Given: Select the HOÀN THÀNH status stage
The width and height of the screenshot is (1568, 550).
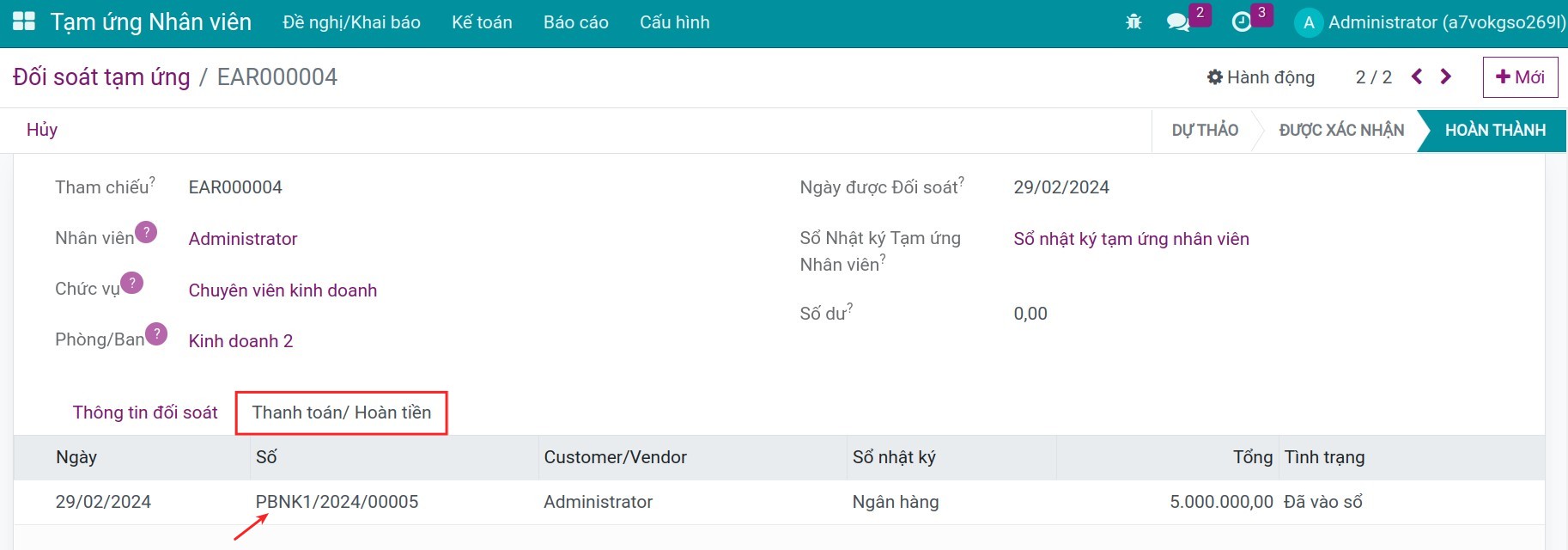Looking at the screenshot, I should pos(1495,130).
